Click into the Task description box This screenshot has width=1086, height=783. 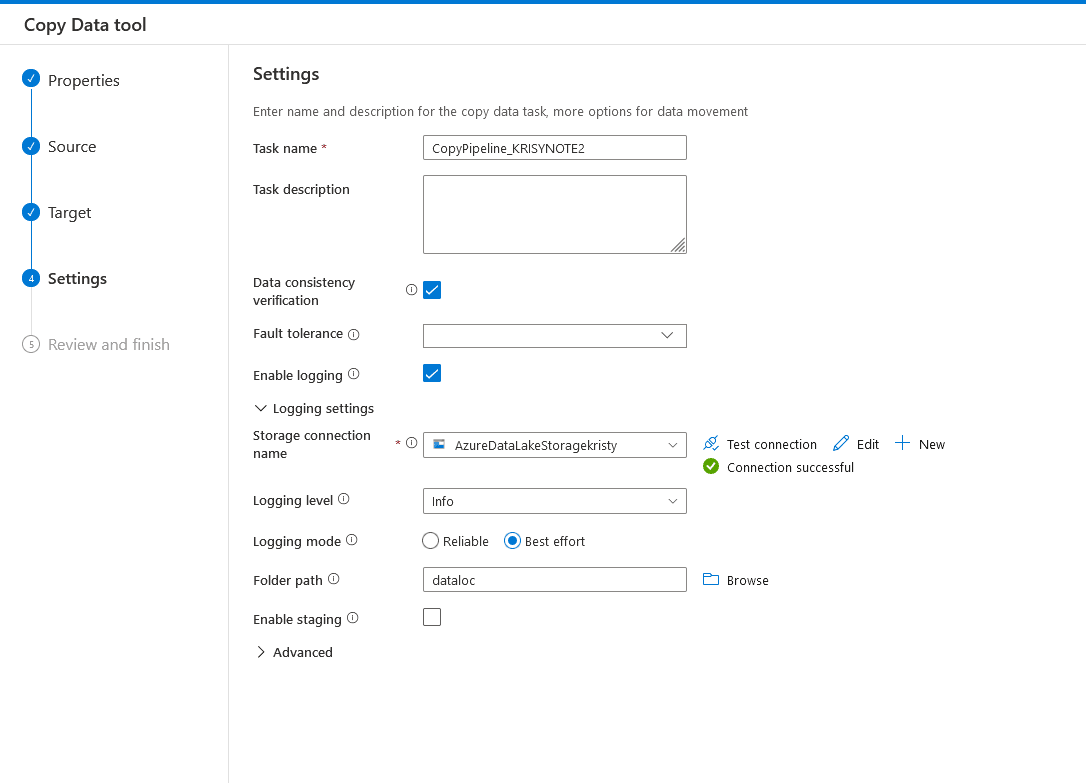554,214
